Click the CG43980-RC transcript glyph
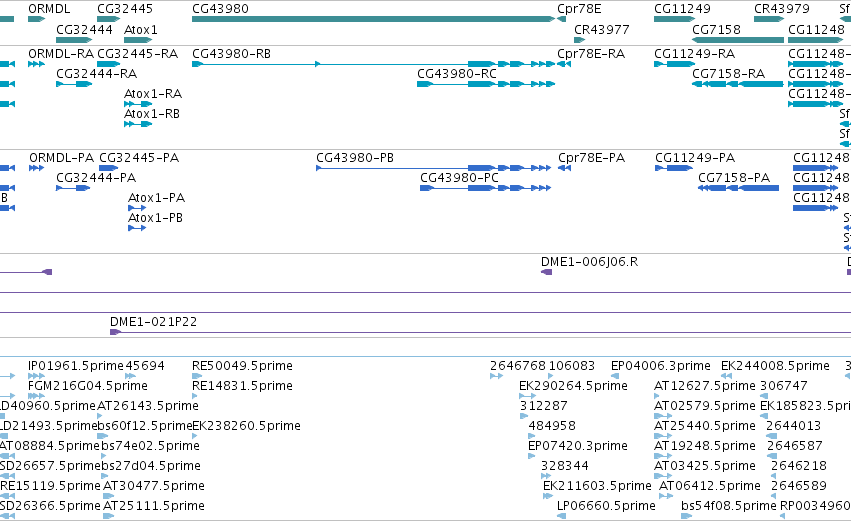 point(486,84)
